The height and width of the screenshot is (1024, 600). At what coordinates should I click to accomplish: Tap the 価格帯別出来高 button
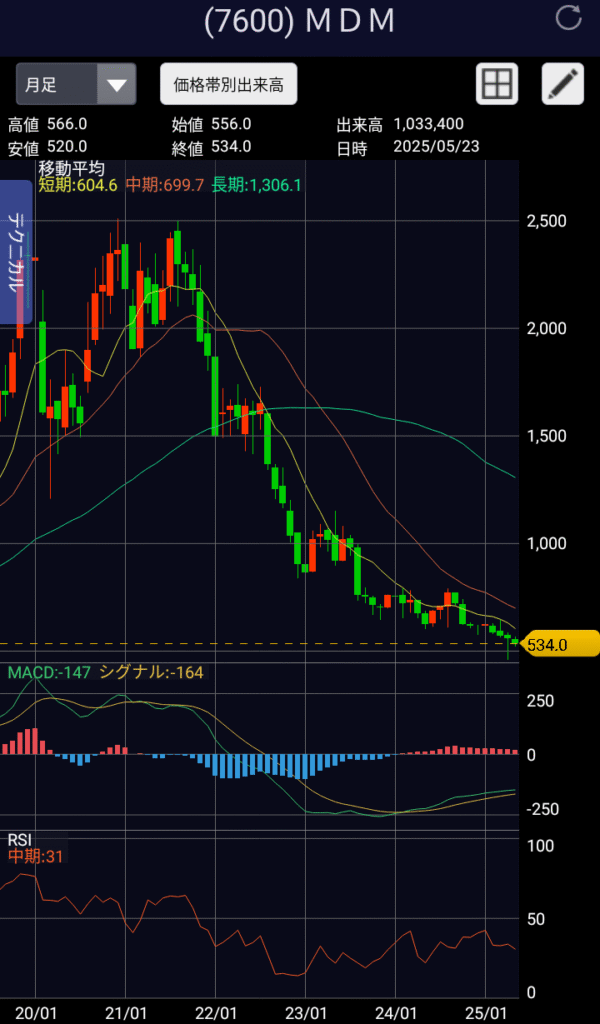click(x=229, y=84)
